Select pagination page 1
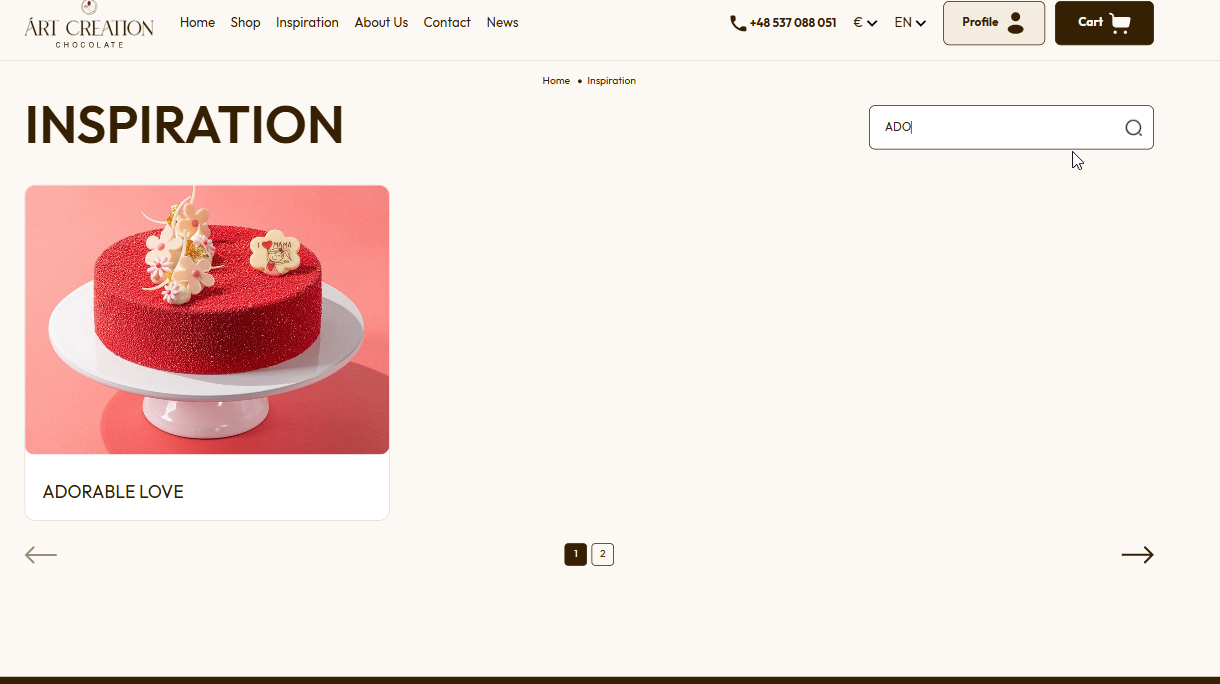 (x=575, y=555)
